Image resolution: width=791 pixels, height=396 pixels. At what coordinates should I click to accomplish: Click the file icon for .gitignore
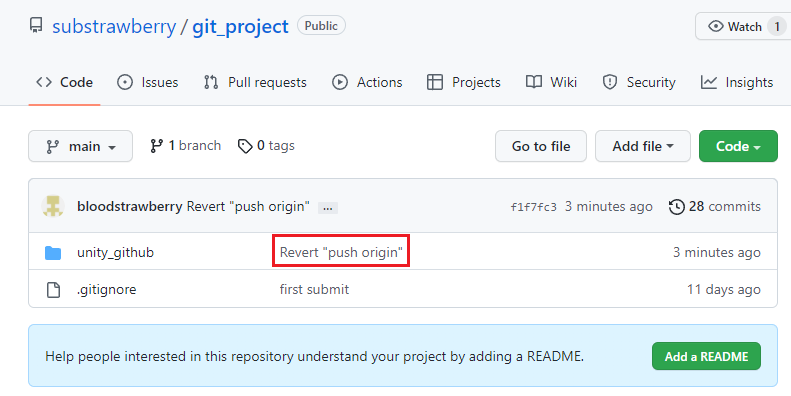click(53, 290)
